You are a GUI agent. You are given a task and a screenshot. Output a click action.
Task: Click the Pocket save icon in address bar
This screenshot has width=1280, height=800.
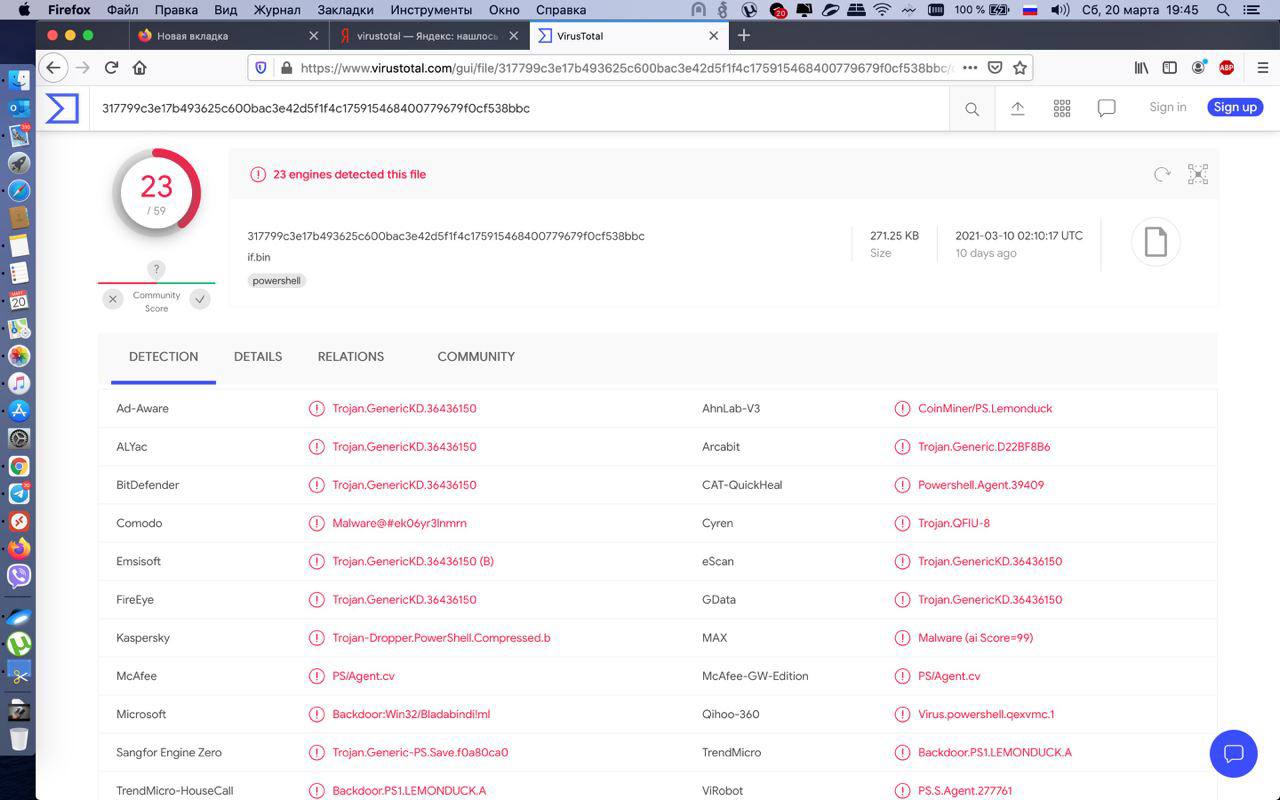(x=995, y=68)
